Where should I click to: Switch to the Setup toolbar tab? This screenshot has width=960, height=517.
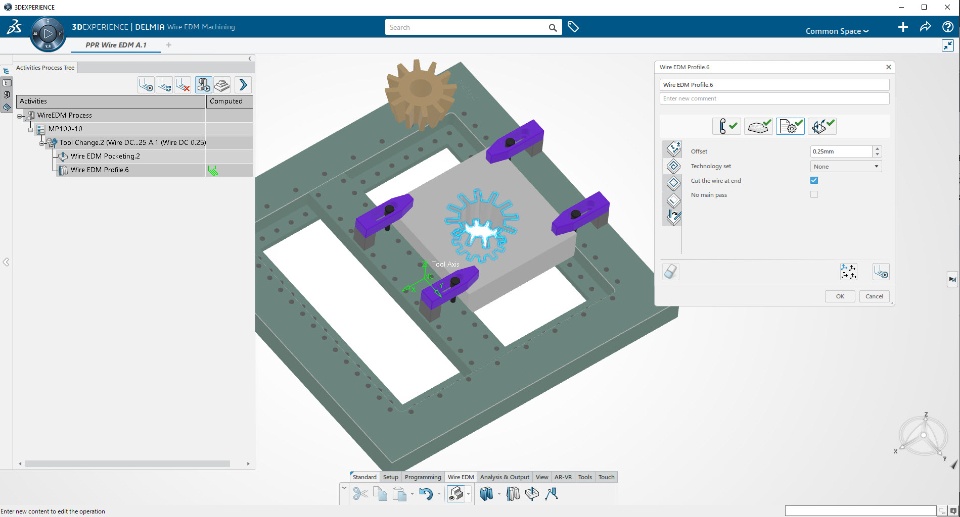[x=391, y=477]
